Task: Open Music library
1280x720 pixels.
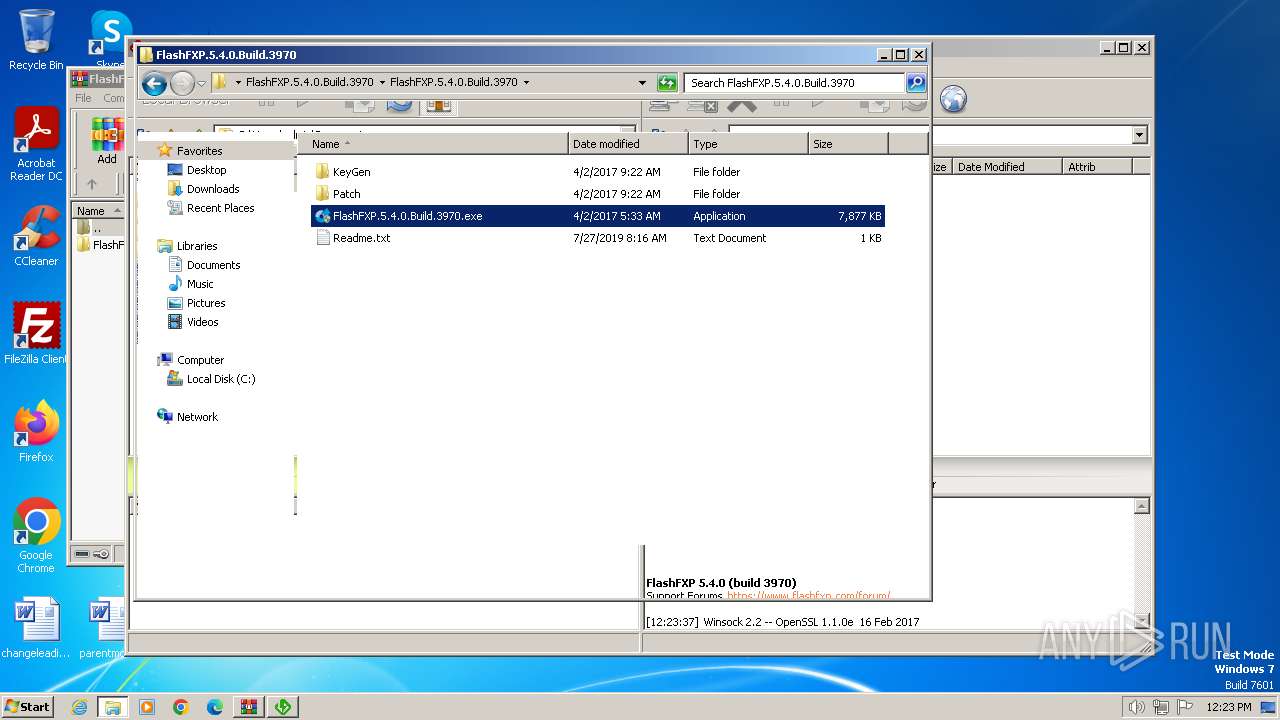Action: (x=200, y=284)
